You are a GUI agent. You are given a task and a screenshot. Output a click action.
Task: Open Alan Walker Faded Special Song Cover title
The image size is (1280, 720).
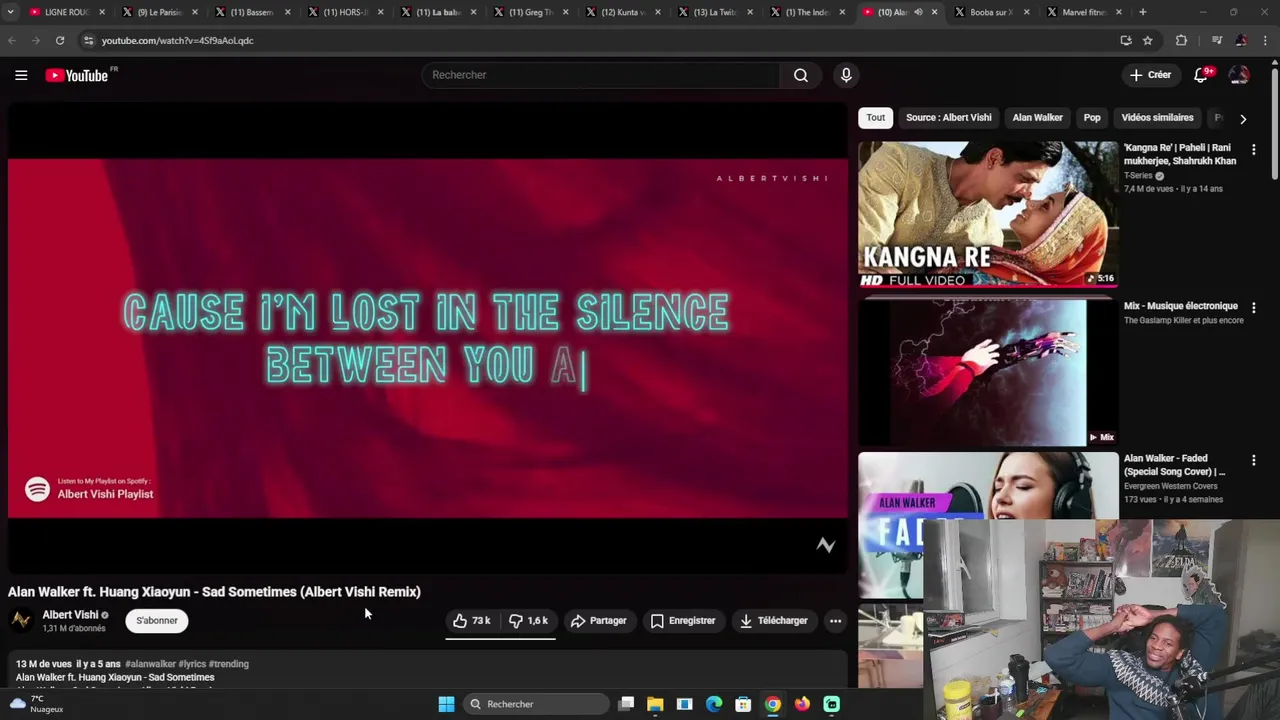(1175, 465)
